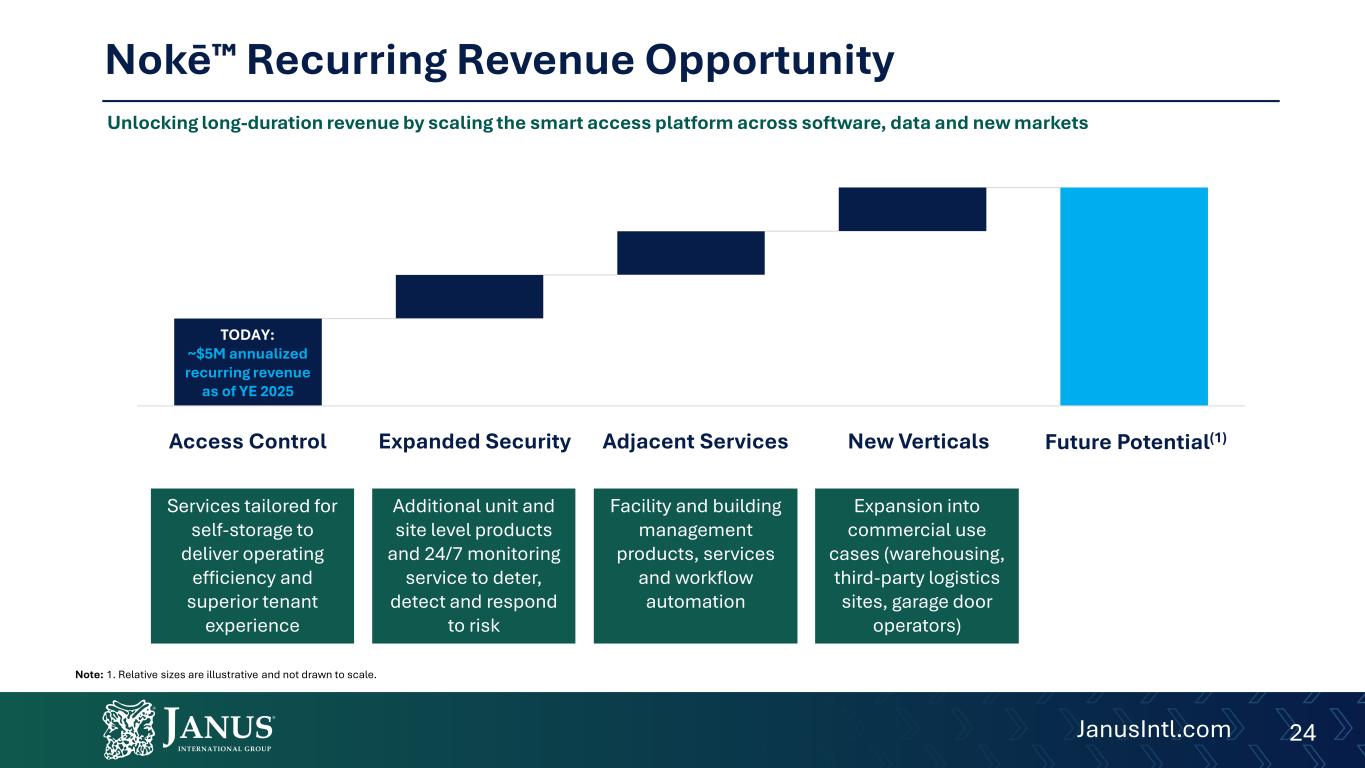Click the "New Verticals" axis label
This screenshot has height=768, width=1365.
(918, 441)
